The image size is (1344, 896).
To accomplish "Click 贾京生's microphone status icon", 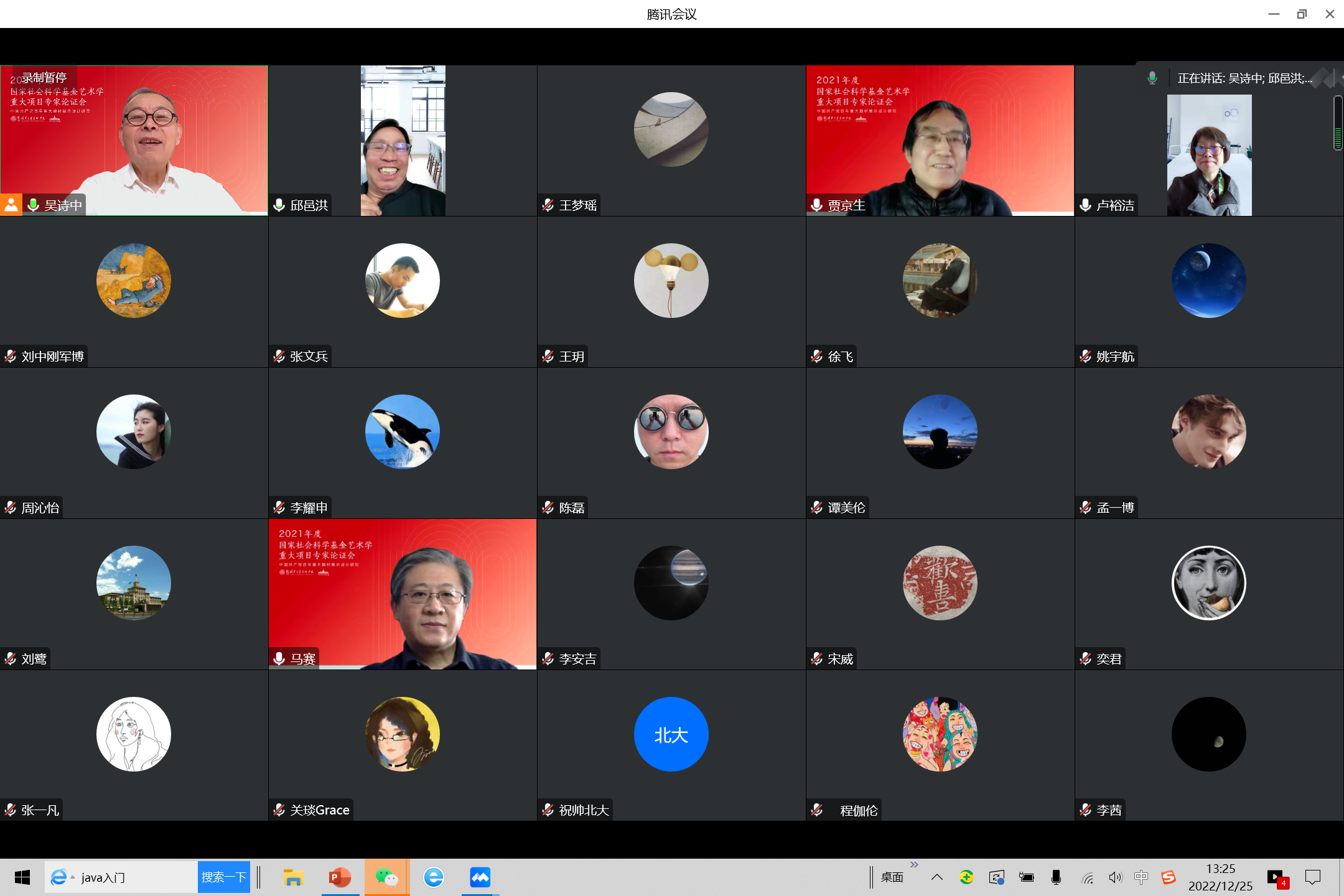I will [x=817, y=205].
